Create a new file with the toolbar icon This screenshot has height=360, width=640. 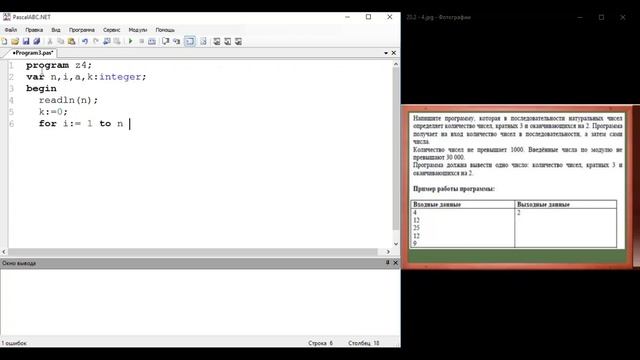pos(4,41)
